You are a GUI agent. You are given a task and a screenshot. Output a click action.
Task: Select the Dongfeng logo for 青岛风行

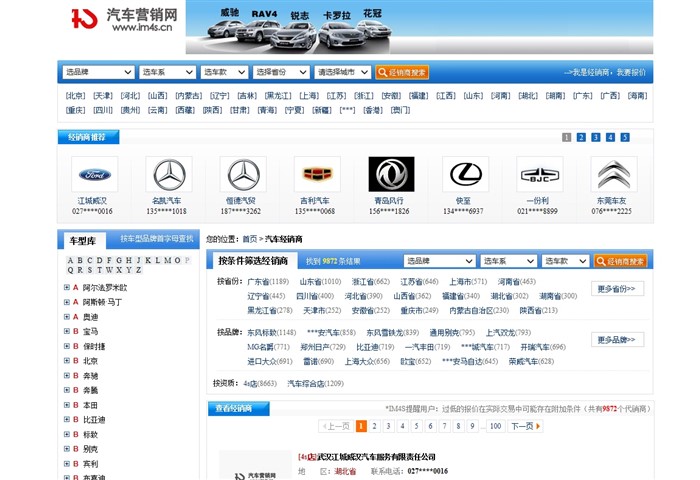tap(390, 174)
